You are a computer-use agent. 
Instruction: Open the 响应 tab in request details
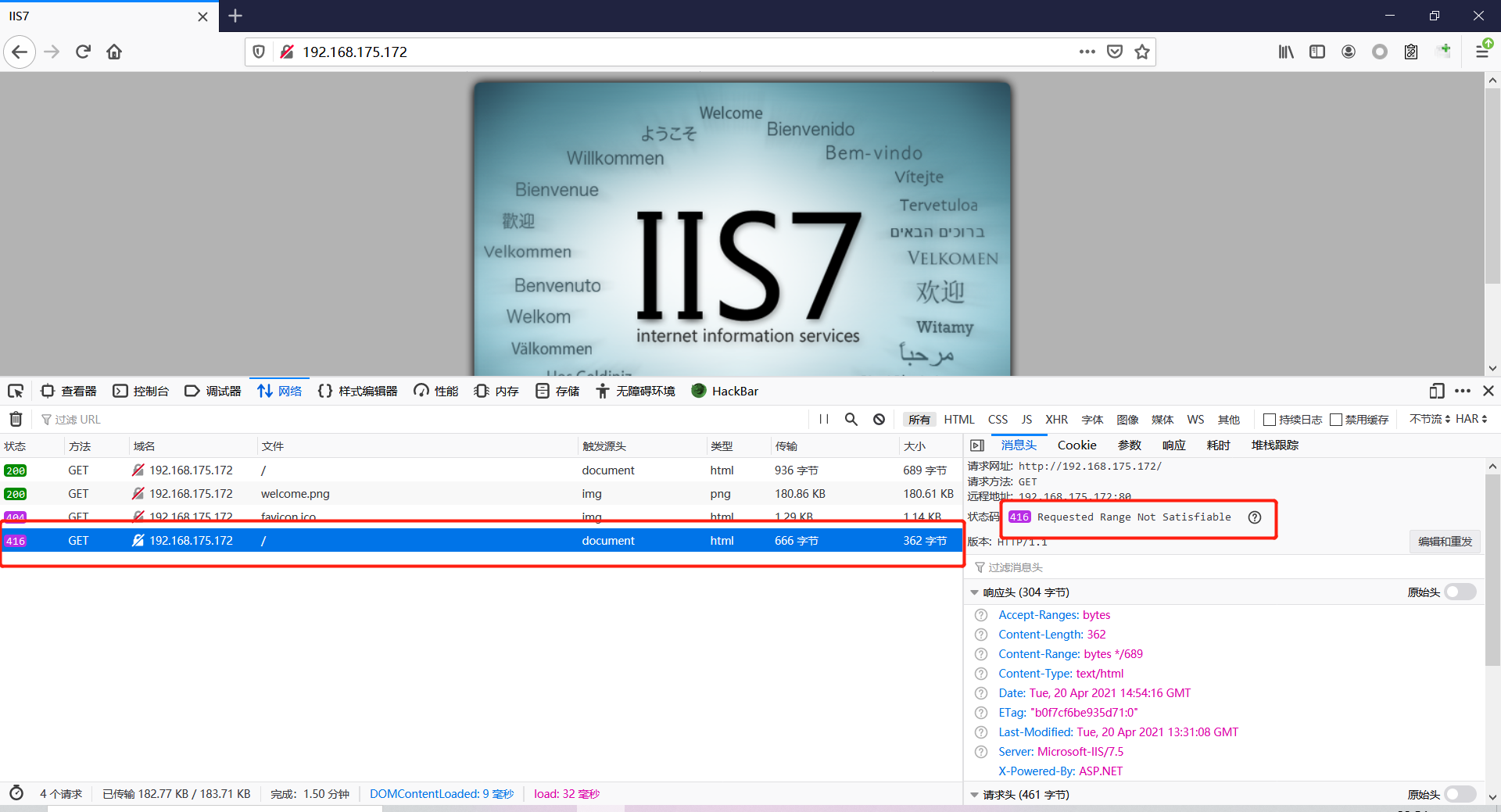(x=1173, y=445)
